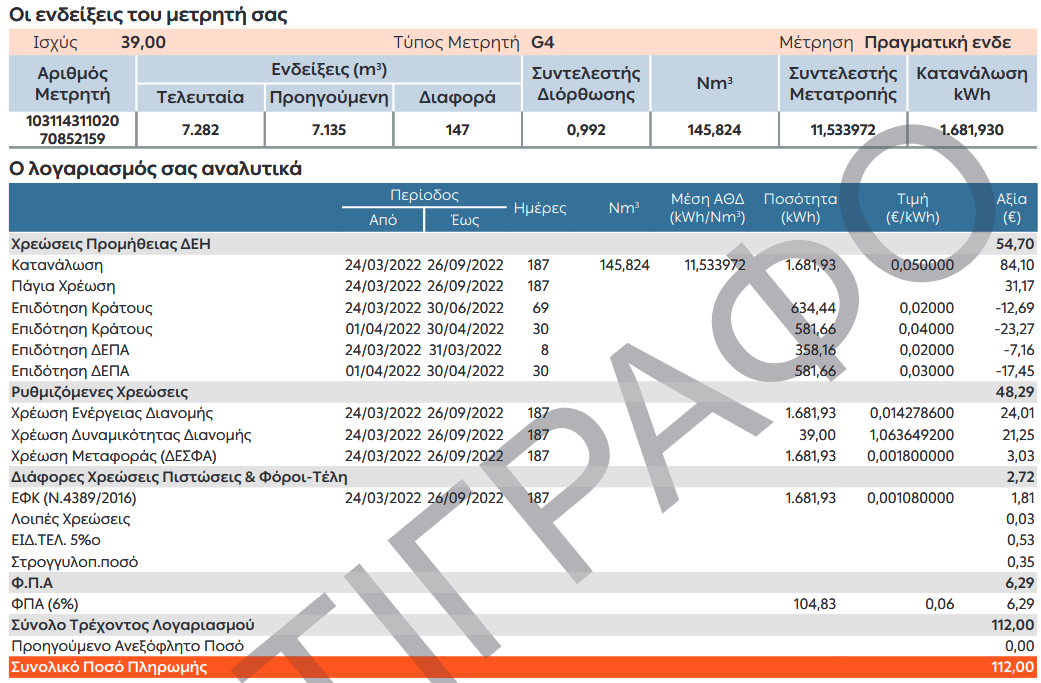1041x683 pixels.
Task: Click the 'Κατανάλωση kWh' header
Action: coord(972,84)
